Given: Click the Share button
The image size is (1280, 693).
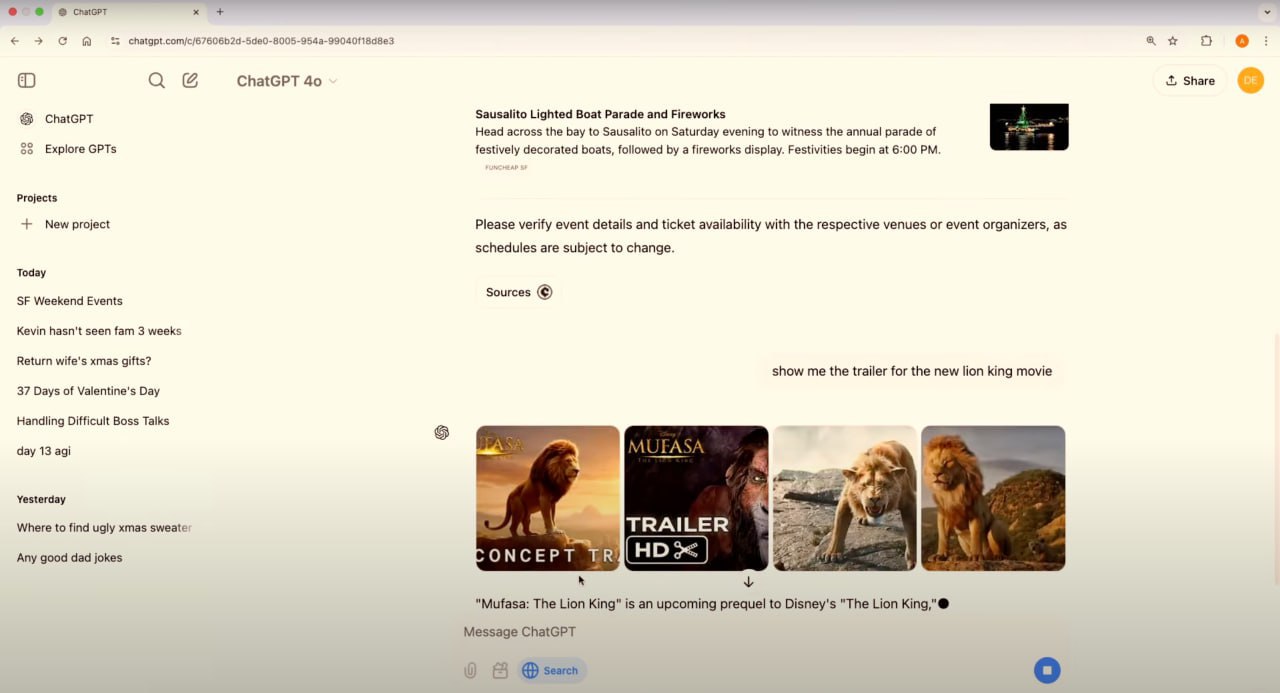Looking at the screenshot, I should point(1189,81).
